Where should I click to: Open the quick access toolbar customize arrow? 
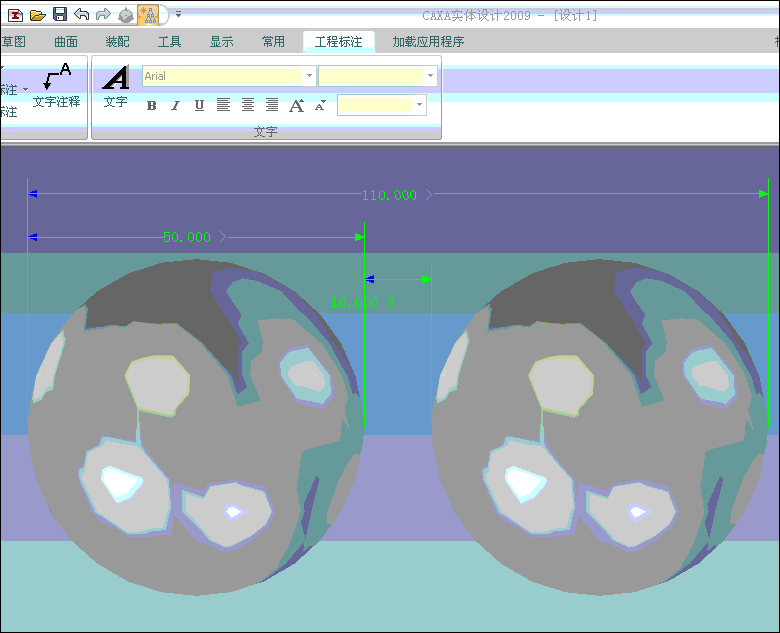point(178,15)
